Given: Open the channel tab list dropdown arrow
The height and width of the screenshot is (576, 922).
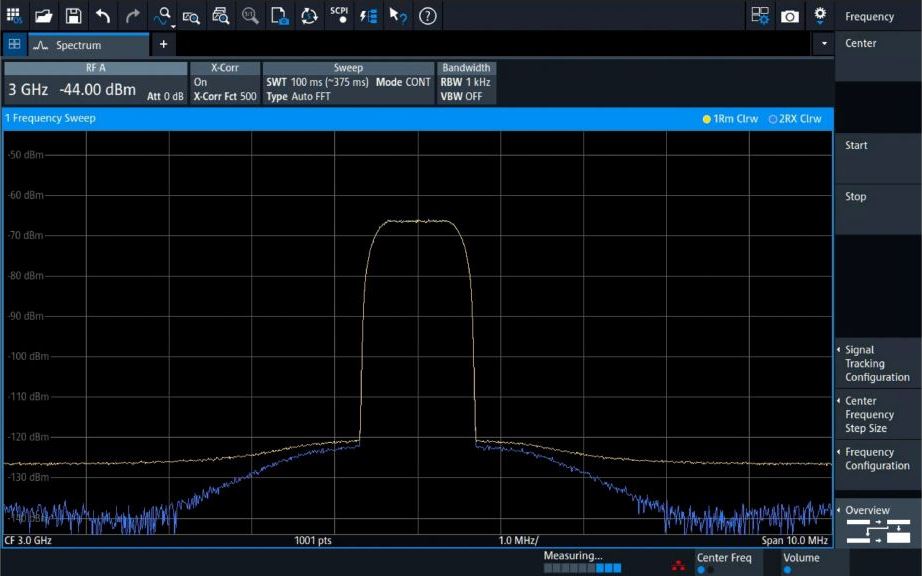Looking at the screenshot, I should pyautogui.click(x=824, y=45).
